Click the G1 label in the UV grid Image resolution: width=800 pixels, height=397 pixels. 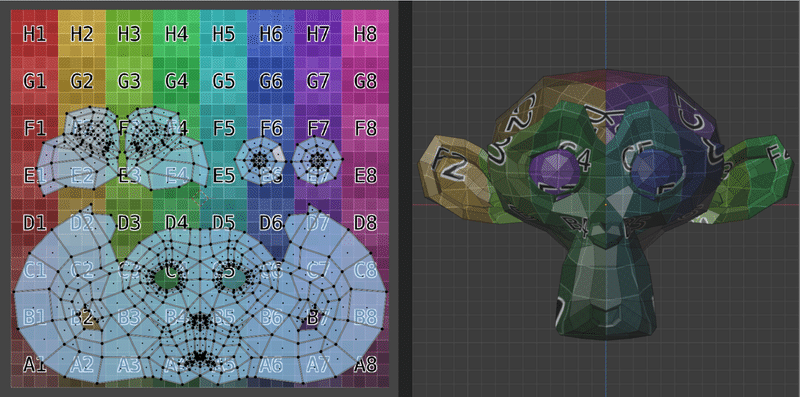coord(35,81)
